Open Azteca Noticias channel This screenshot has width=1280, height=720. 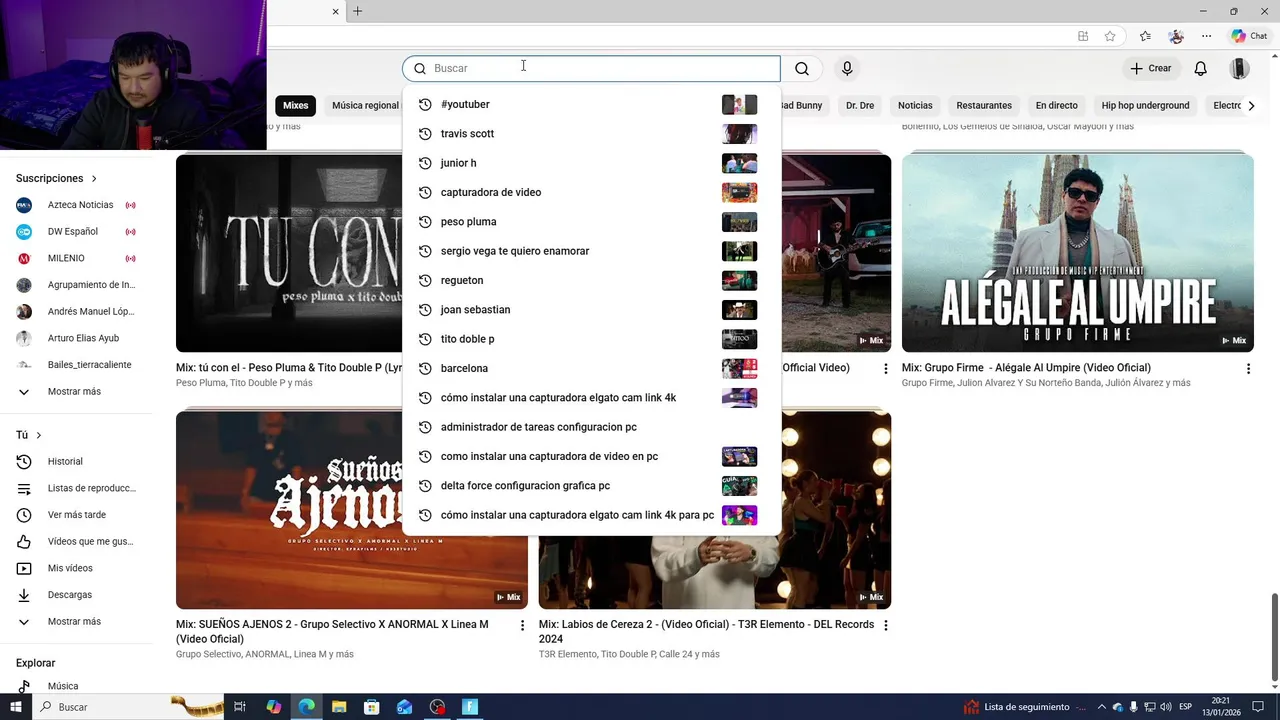[76, 205]
